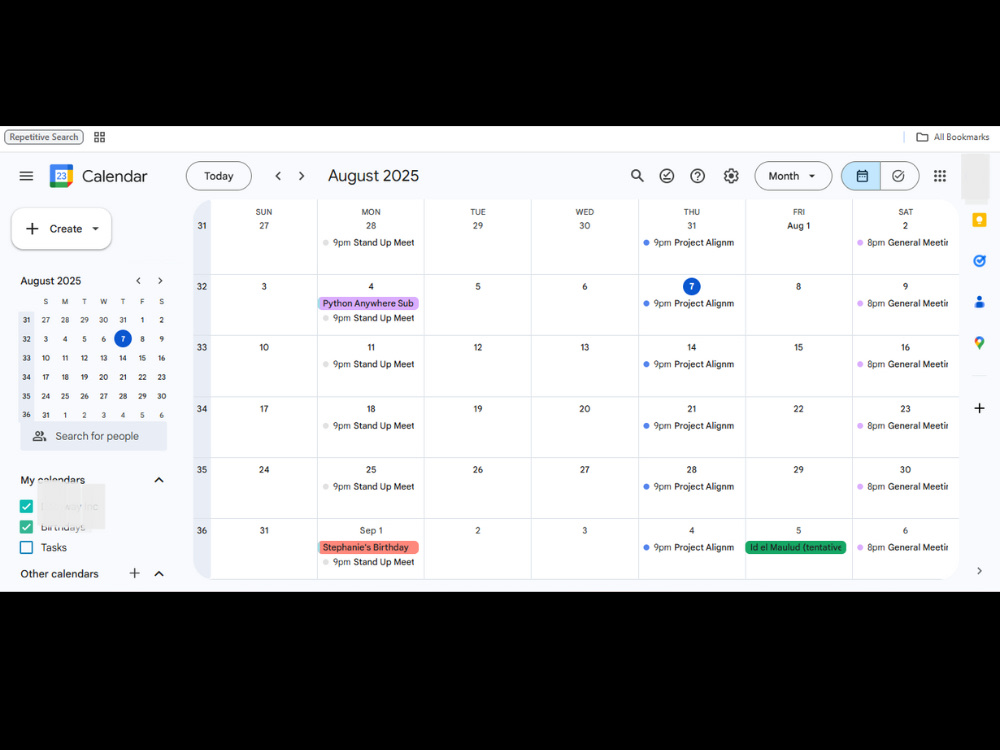Open 8pm General Meeting on Saturday 30

pos(903,487)
